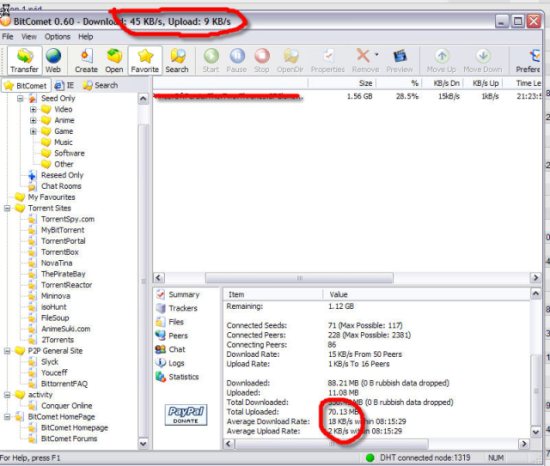Show the Peers panel
This screenshot has width=550, height=466.
[x=172, y=336]
